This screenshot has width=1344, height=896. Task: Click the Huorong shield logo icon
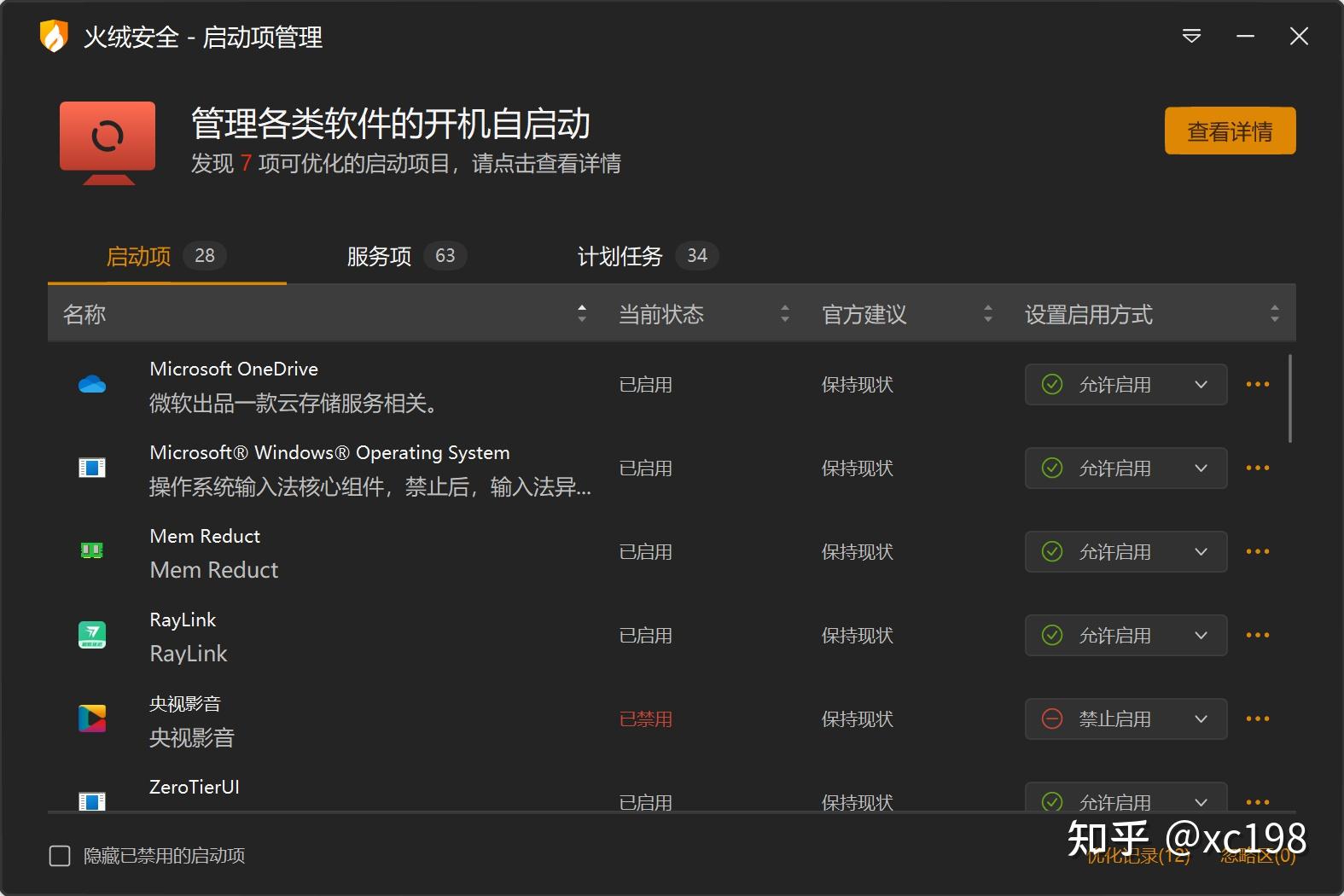tap(54, 37)
